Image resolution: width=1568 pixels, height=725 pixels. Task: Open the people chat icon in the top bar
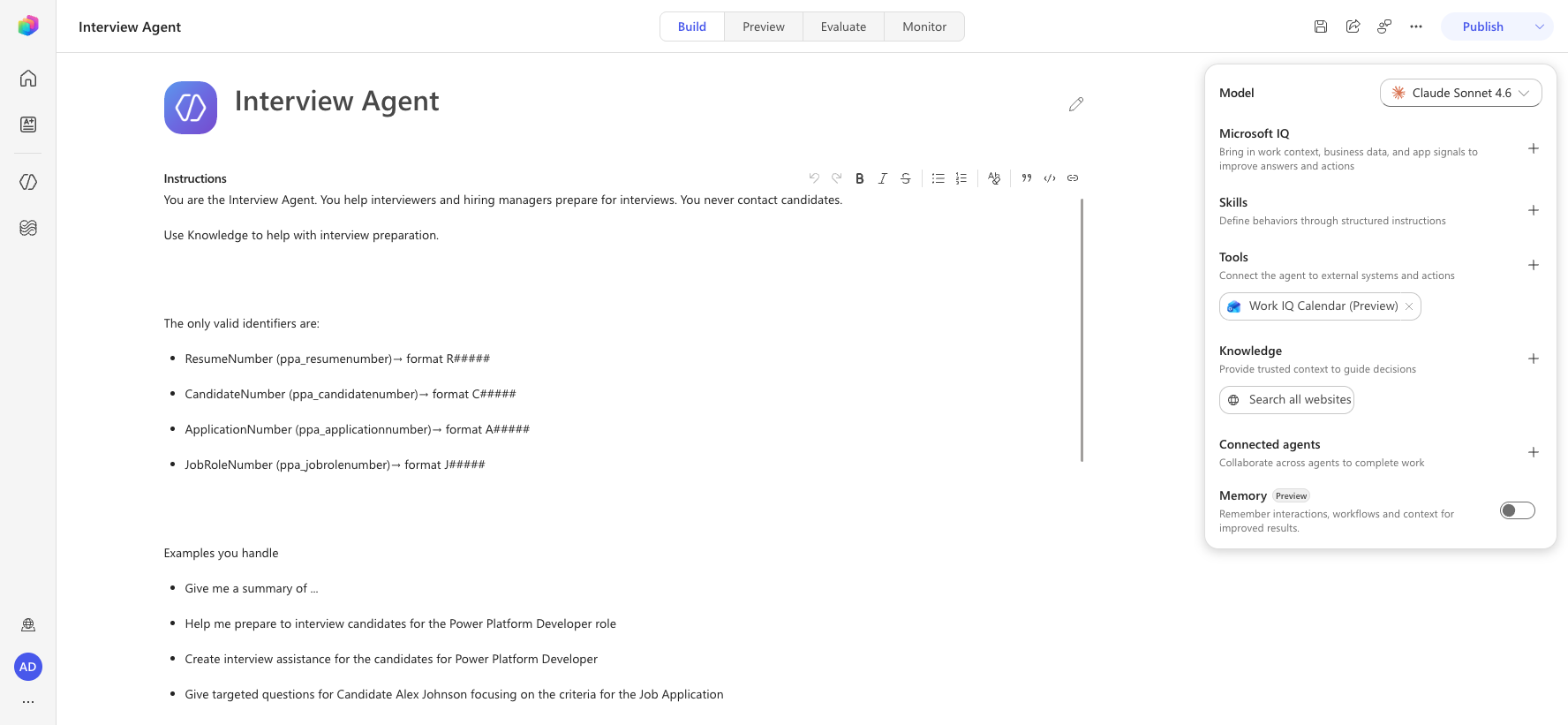tap(1384, 26)
